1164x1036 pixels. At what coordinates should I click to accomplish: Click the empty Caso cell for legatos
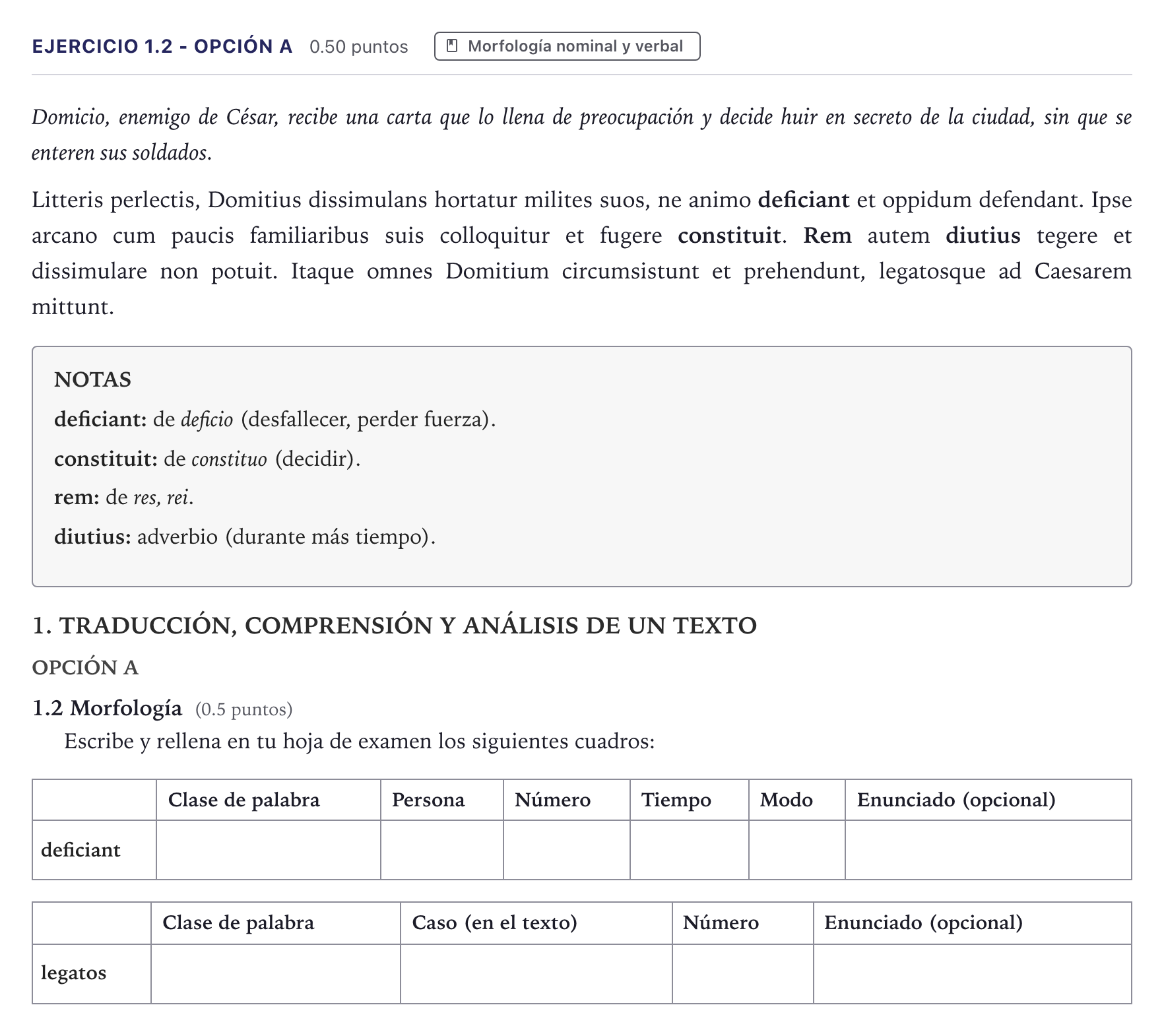coord(536,974)
